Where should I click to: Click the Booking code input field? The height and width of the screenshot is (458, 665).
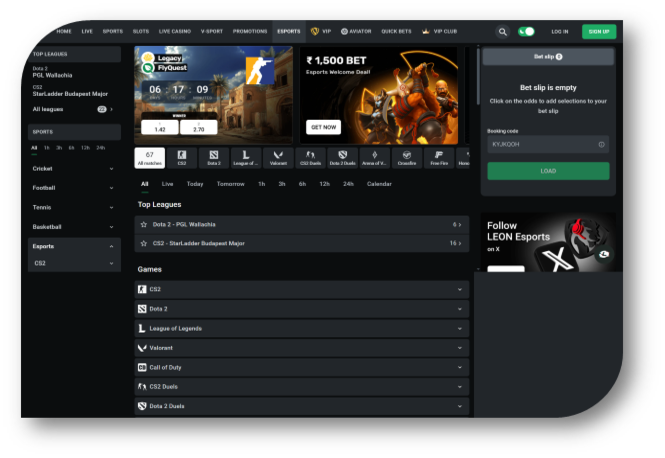pos(548,144)
